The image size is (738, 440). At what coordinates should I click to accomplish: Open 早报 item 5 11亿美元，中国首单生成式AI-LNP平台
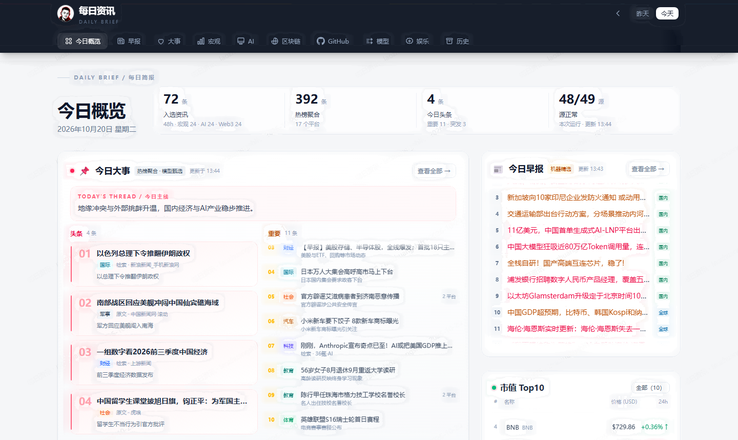[x=580, y=231]
